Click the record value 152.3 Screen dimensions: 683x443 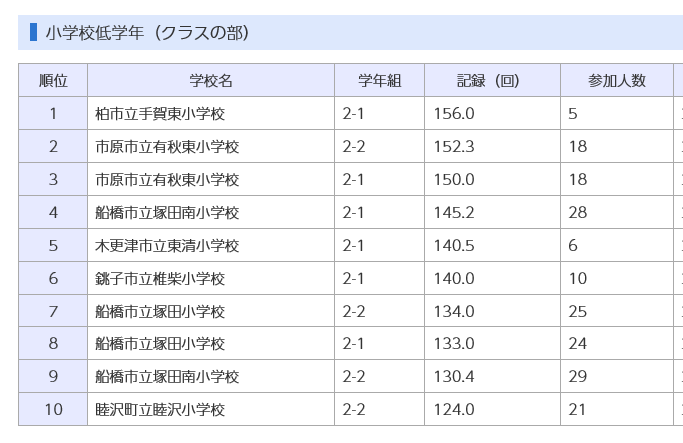454,147
